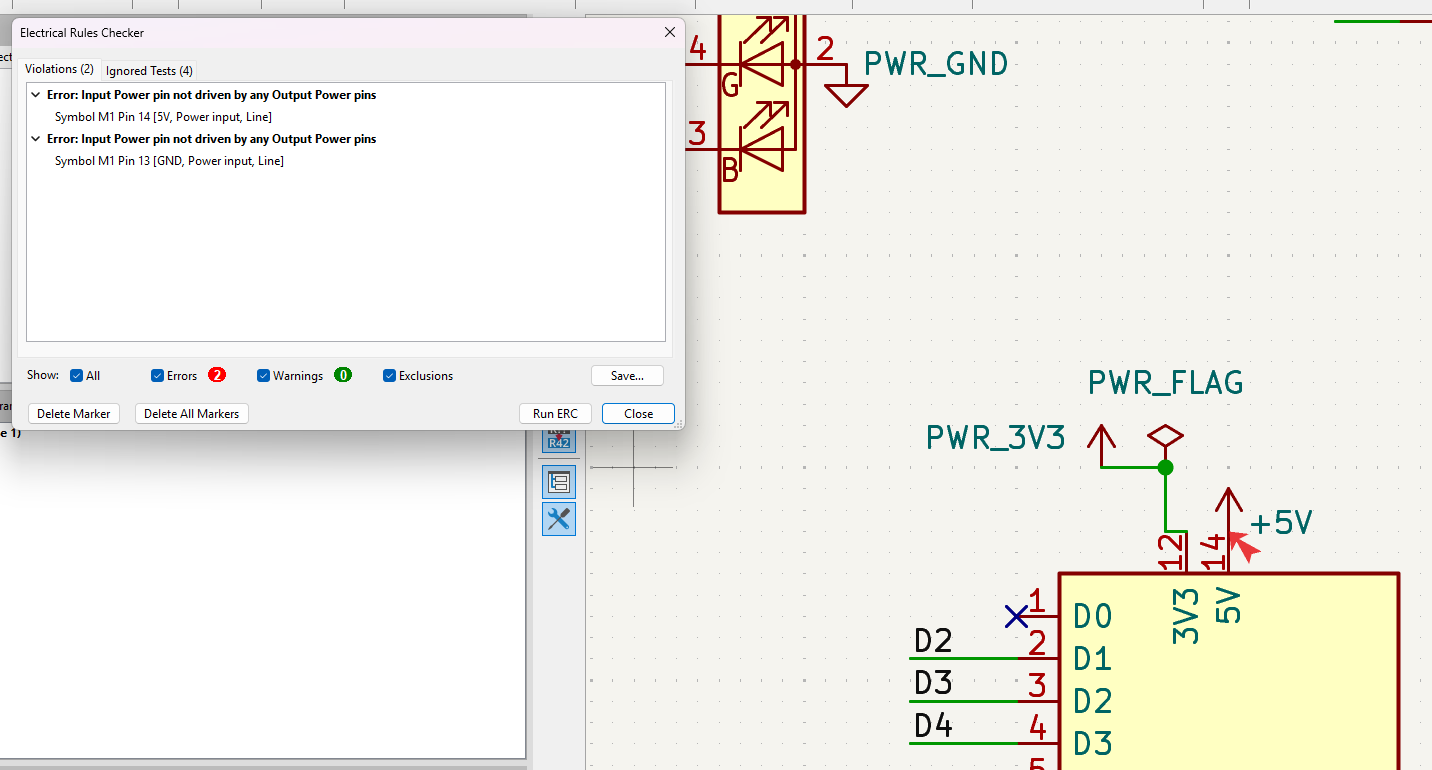1432x770 pixels.
Task: Close the Electrical Rules Checker with X
Action: point(670,33)
